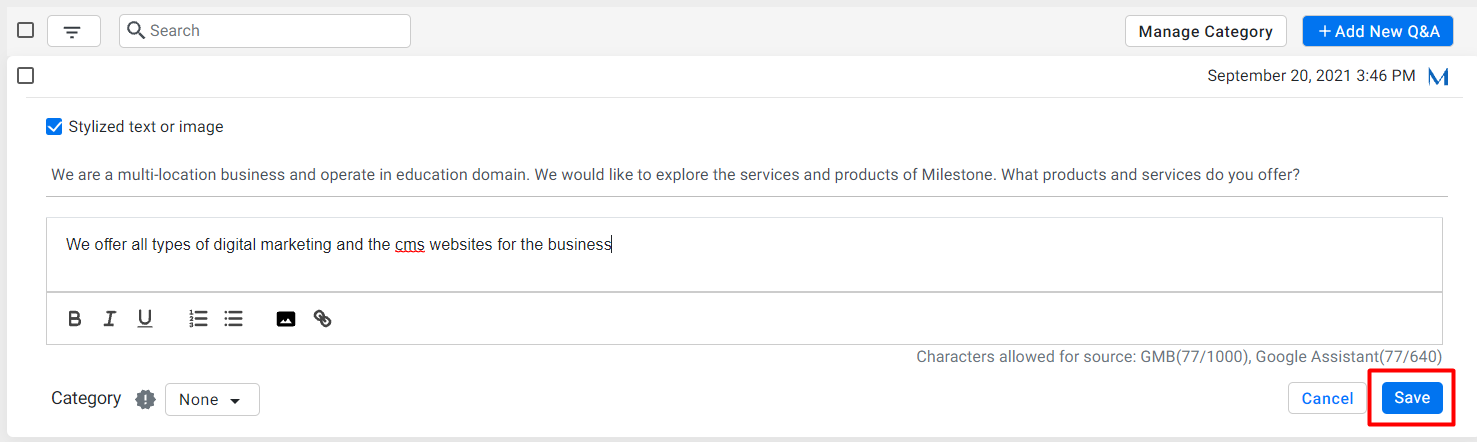This screenshot has width=1477, height=442.
Task: Tick the select-all checkbox beside filter
Action: [26, 31]
